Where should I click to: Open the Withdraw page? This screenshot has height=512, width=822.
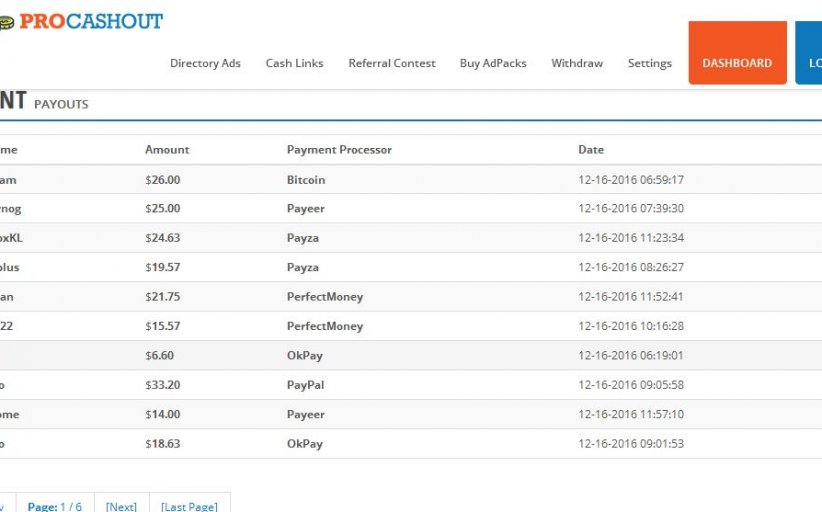coord(577,63)
